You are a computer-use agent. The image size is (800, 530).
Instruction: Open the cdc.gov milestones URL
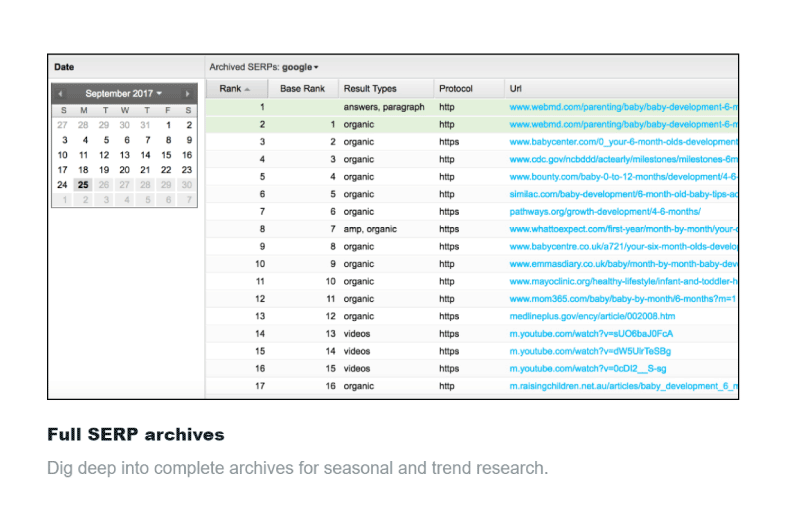click(x=623, y=159)
